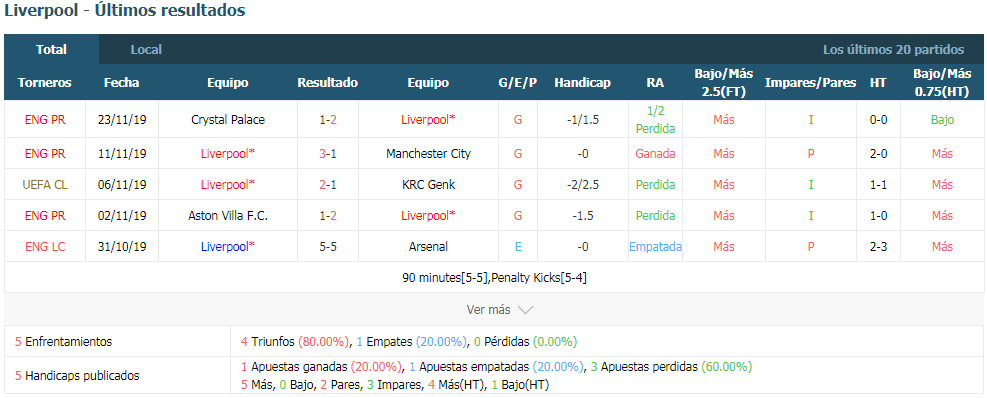This screenshot has height=398, width=987.
Task: Expand the Ver más chevron
Action: point(525,310)
